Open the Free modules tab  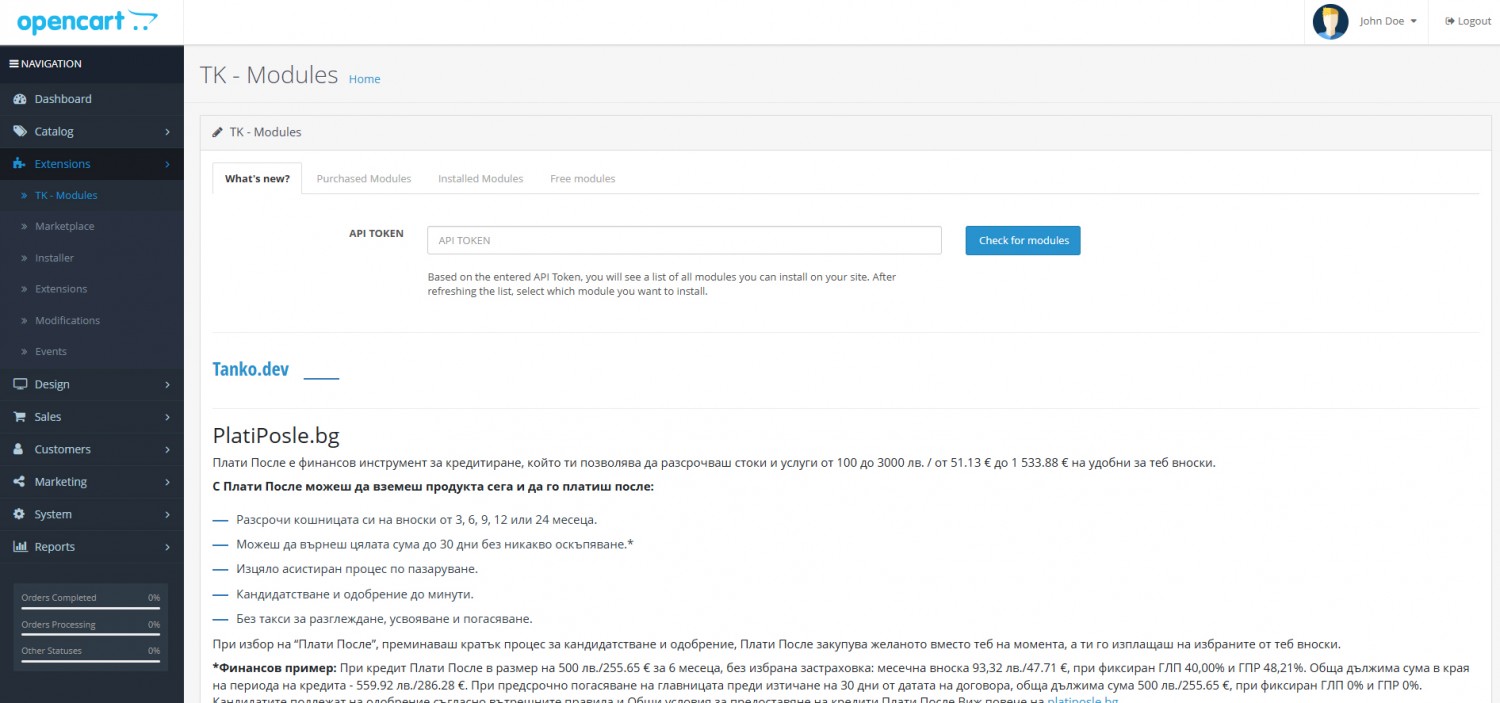(582, 179)
